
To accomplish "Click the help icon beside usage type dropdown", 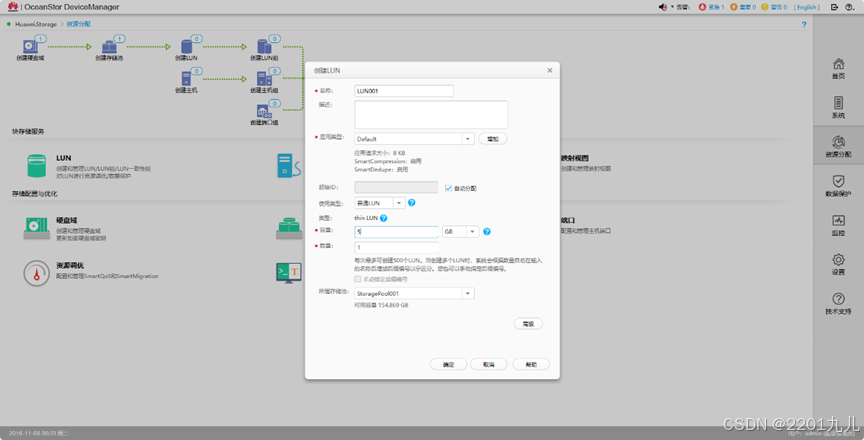I will [412, 203].
